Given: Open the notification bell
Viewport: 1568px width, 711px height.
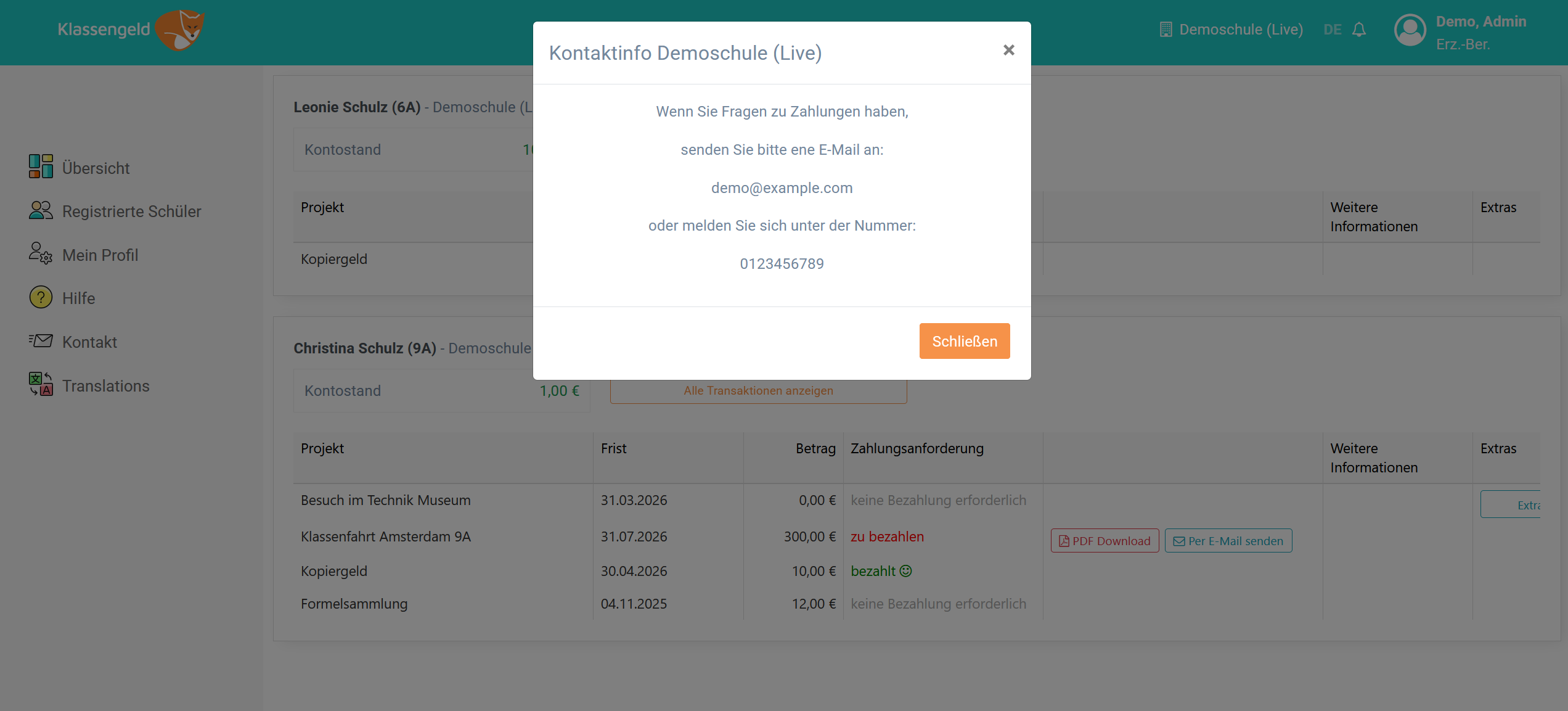Looking at the screenshot, I should (1359, 30).
